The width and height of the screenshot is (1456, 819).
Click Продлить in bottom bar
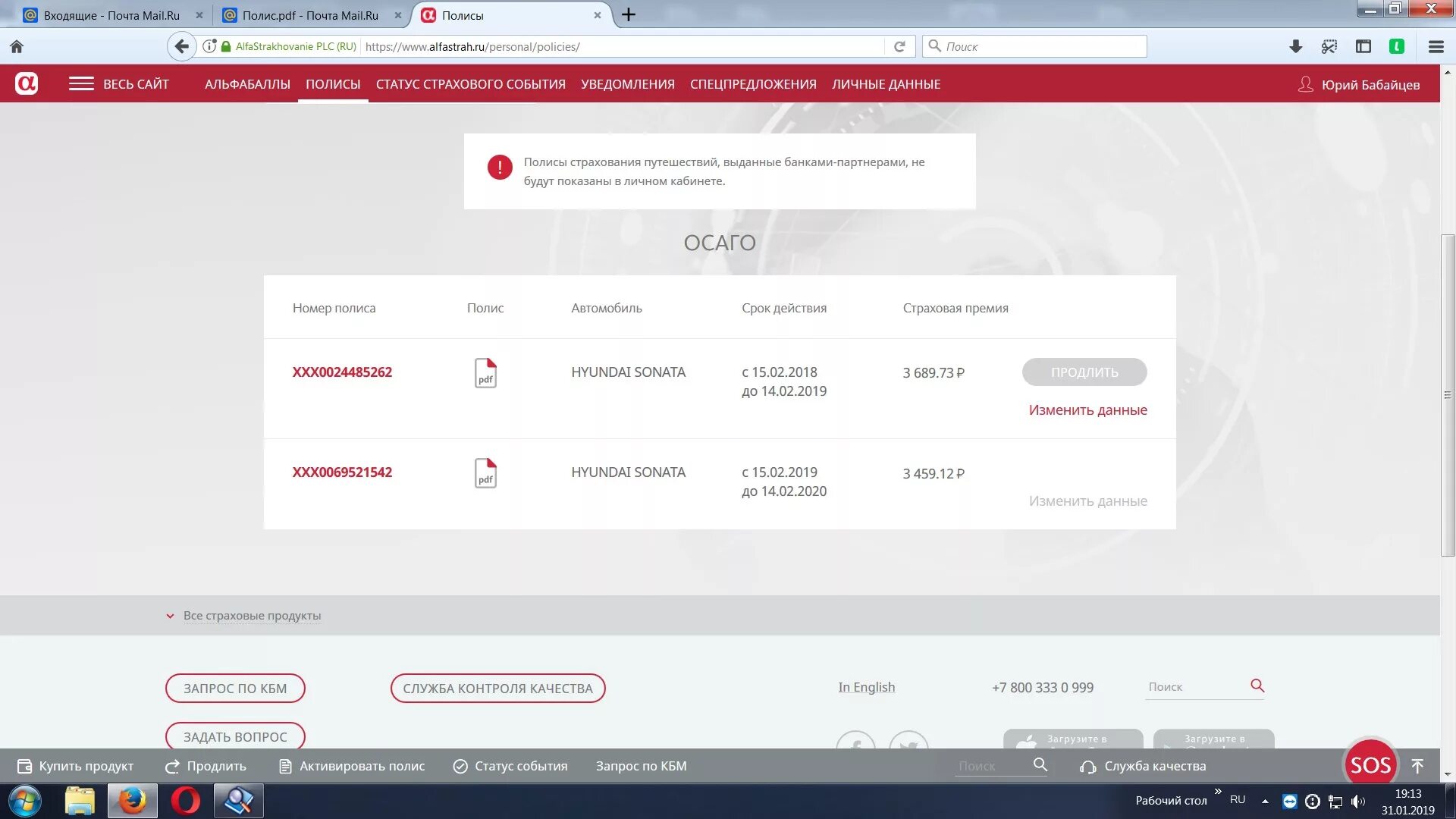point(206,766)
